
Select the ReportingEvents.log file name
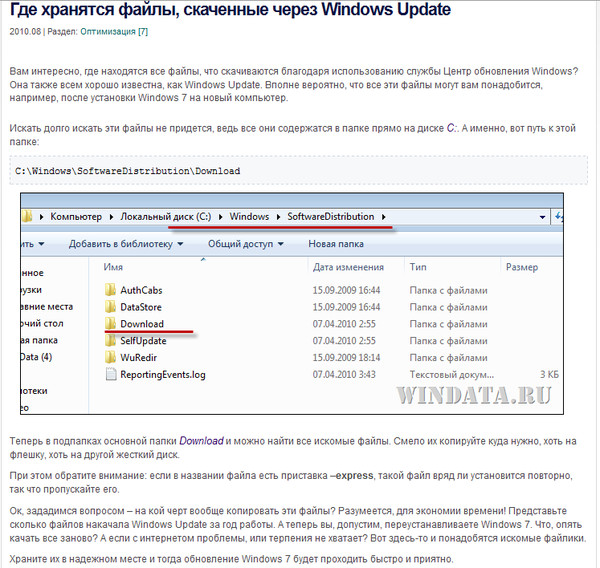pyautogui.click(x=163, y=374)
